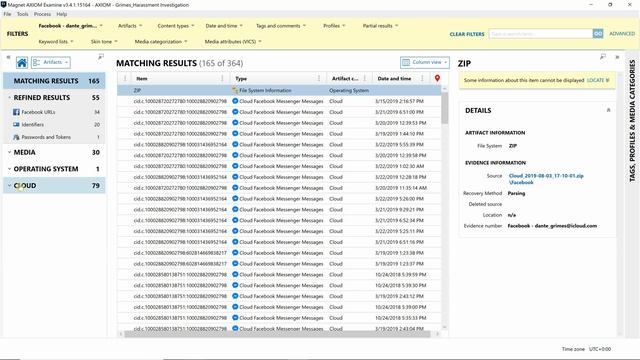
Task: Pin the details pane with the pushpin icon
Action: coord(603,57)
